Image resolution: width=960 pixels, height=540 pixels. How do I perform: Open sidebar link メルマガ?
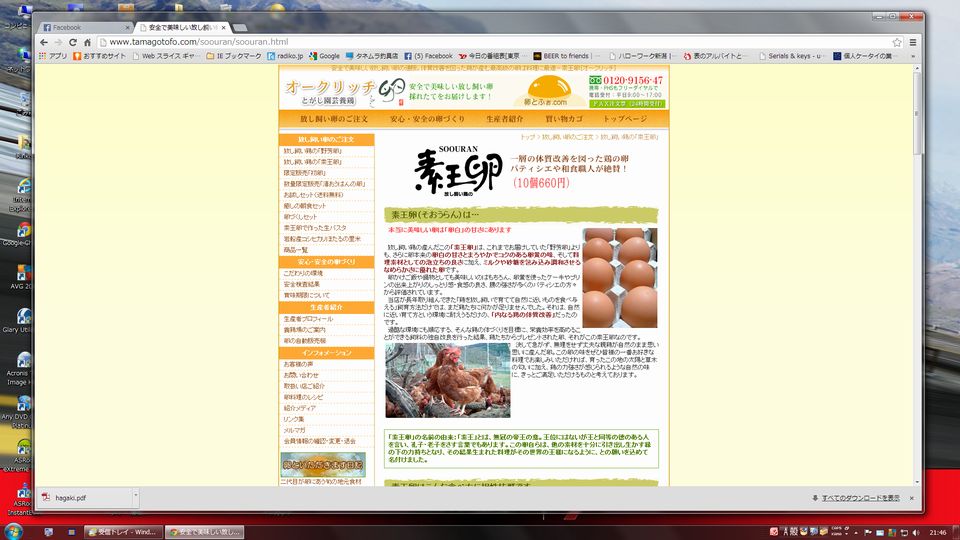point(294,430)
